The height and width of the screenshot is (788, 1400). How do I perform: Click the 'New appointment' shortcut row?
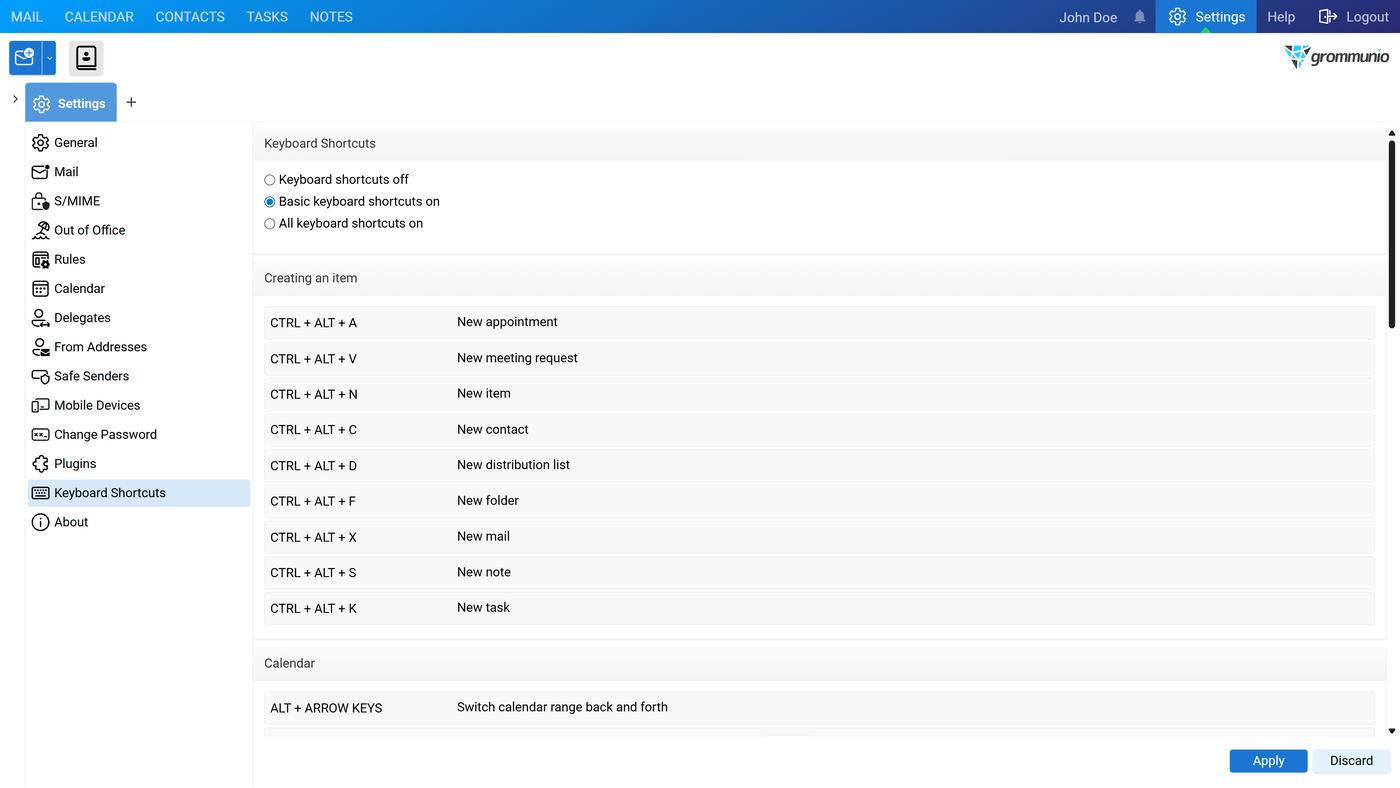point(819,323)
